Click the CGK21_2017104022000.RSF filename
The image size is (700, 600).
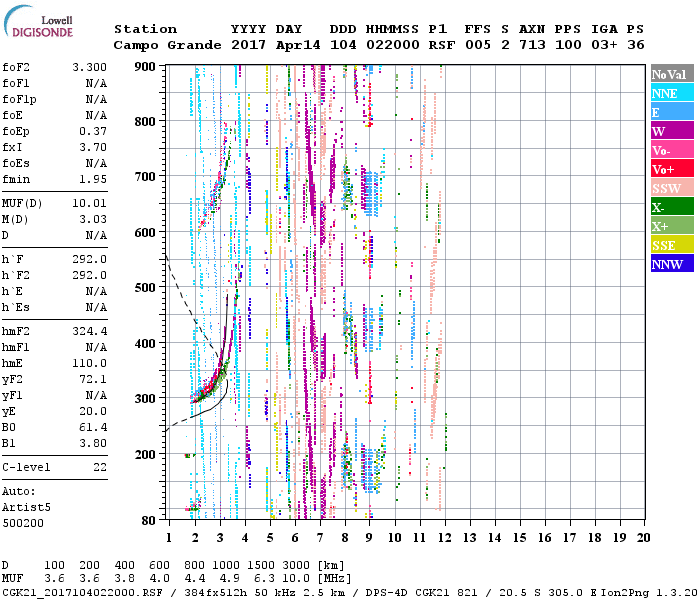click(x=83, y=592)
